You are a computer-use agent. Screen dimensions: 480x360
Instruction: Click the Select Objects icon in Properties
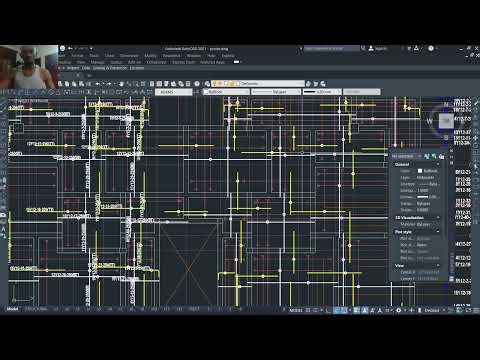(434, 156)
